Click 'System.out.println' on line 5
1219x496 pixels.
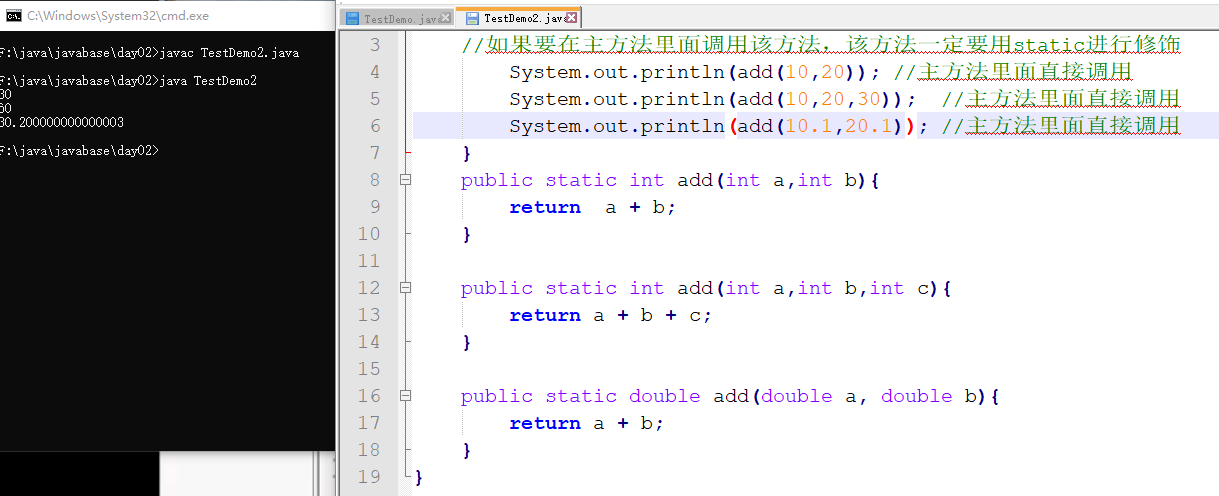[617, 99]
